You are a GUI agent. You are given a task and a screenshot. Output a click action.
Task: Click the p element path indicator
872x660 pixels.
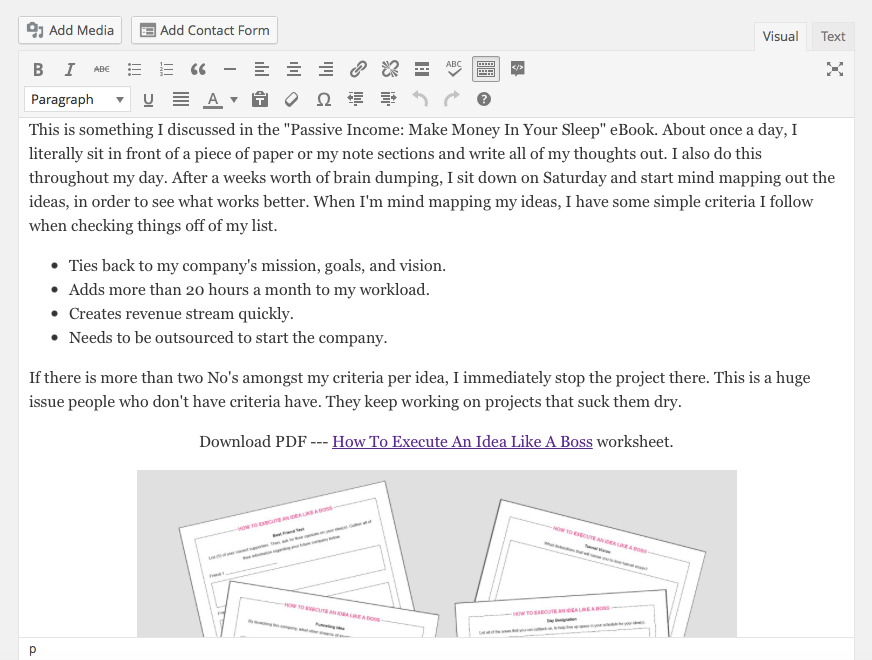pos(33,649)
